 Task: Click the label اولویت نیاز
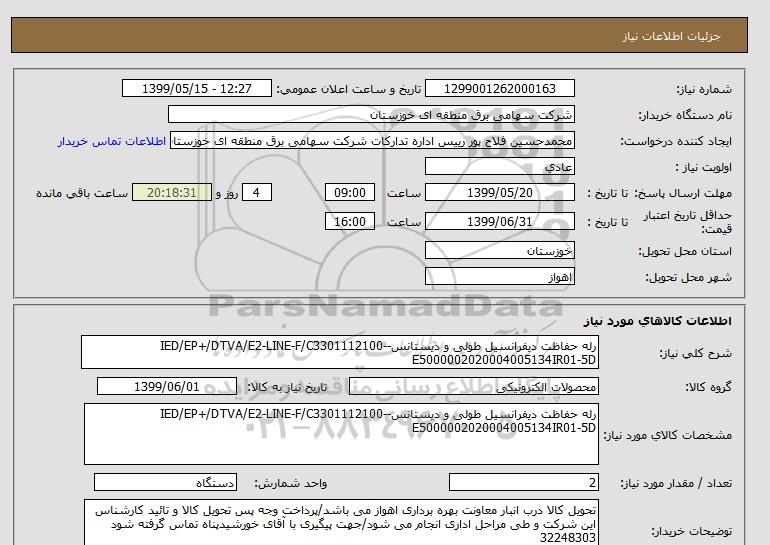[704, 167]
